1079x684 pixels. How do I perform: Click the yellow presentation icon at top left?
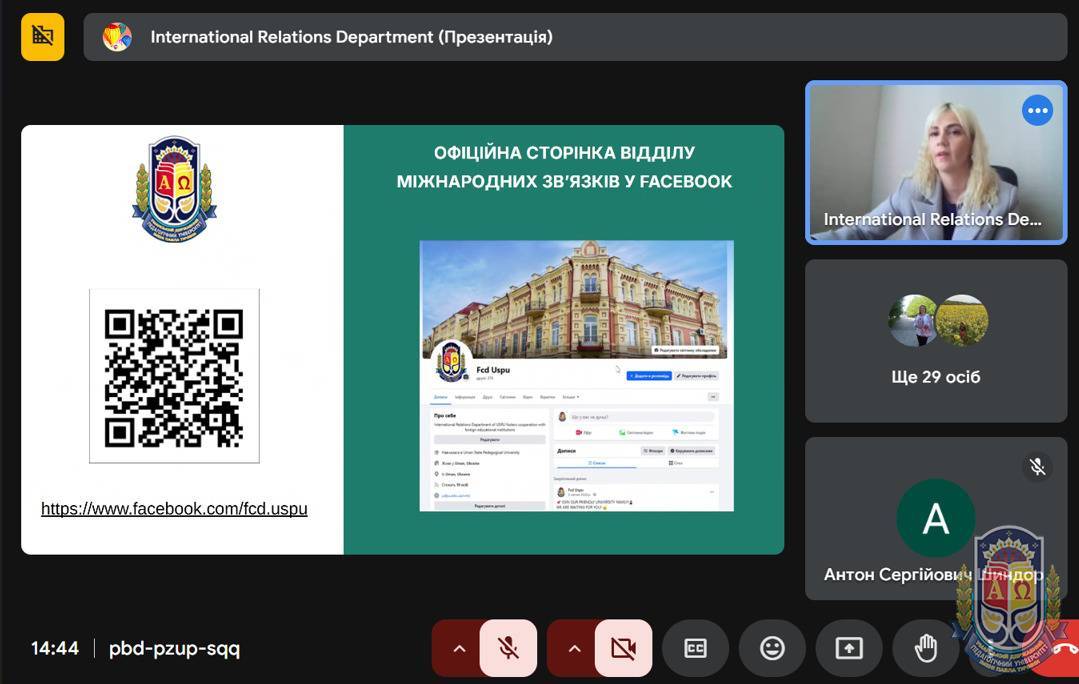pos(43,36)
